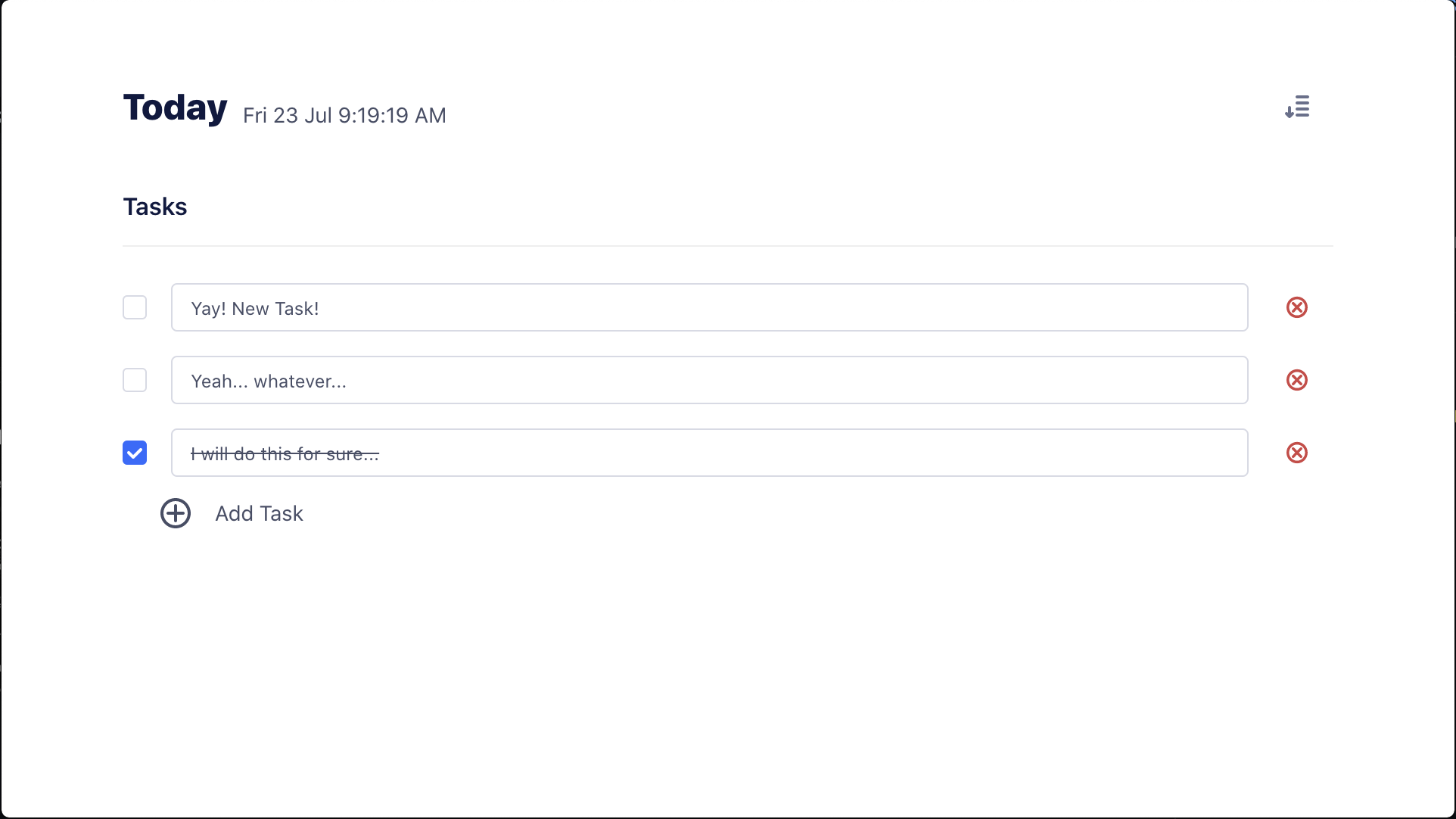Focus the 'Yay! New Task!' input field
1456x819 pixels.
(709, 307)
